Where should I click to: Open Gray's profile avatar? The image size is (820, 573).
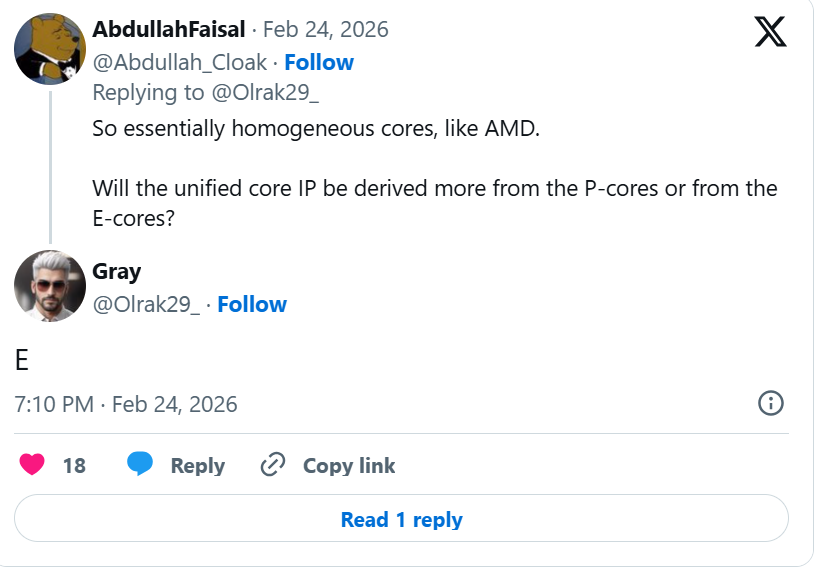[x=50, y=286]
